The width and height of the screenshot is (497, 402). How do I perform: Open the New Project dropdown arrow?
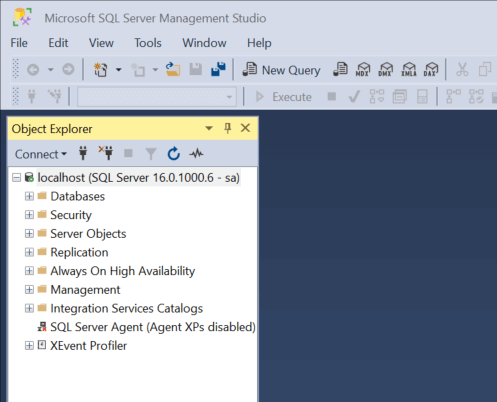[x=118, y=70]
